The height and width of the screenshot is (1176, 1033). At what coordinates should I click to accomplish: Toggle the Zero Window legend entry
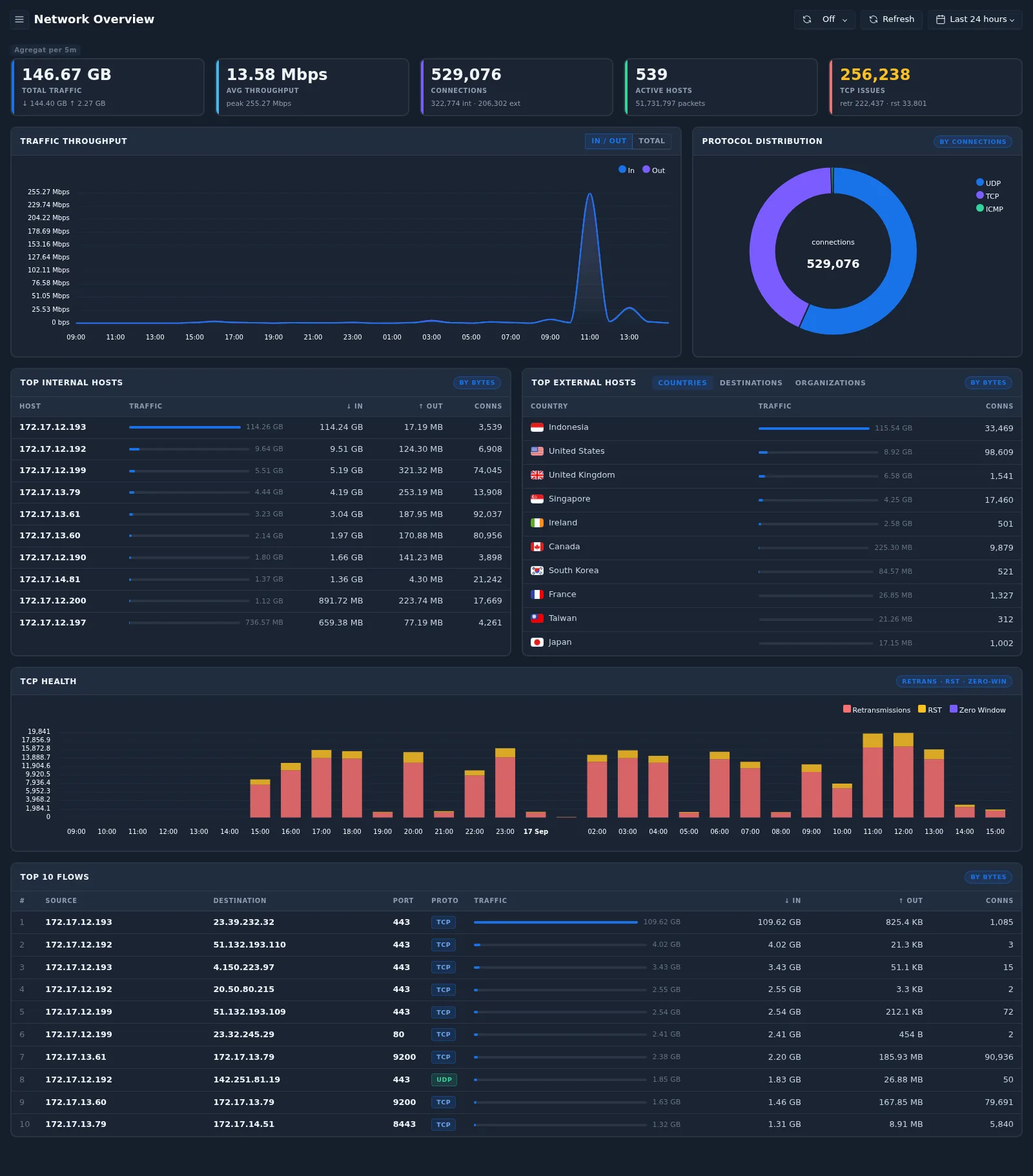click(x=977, y=709)
